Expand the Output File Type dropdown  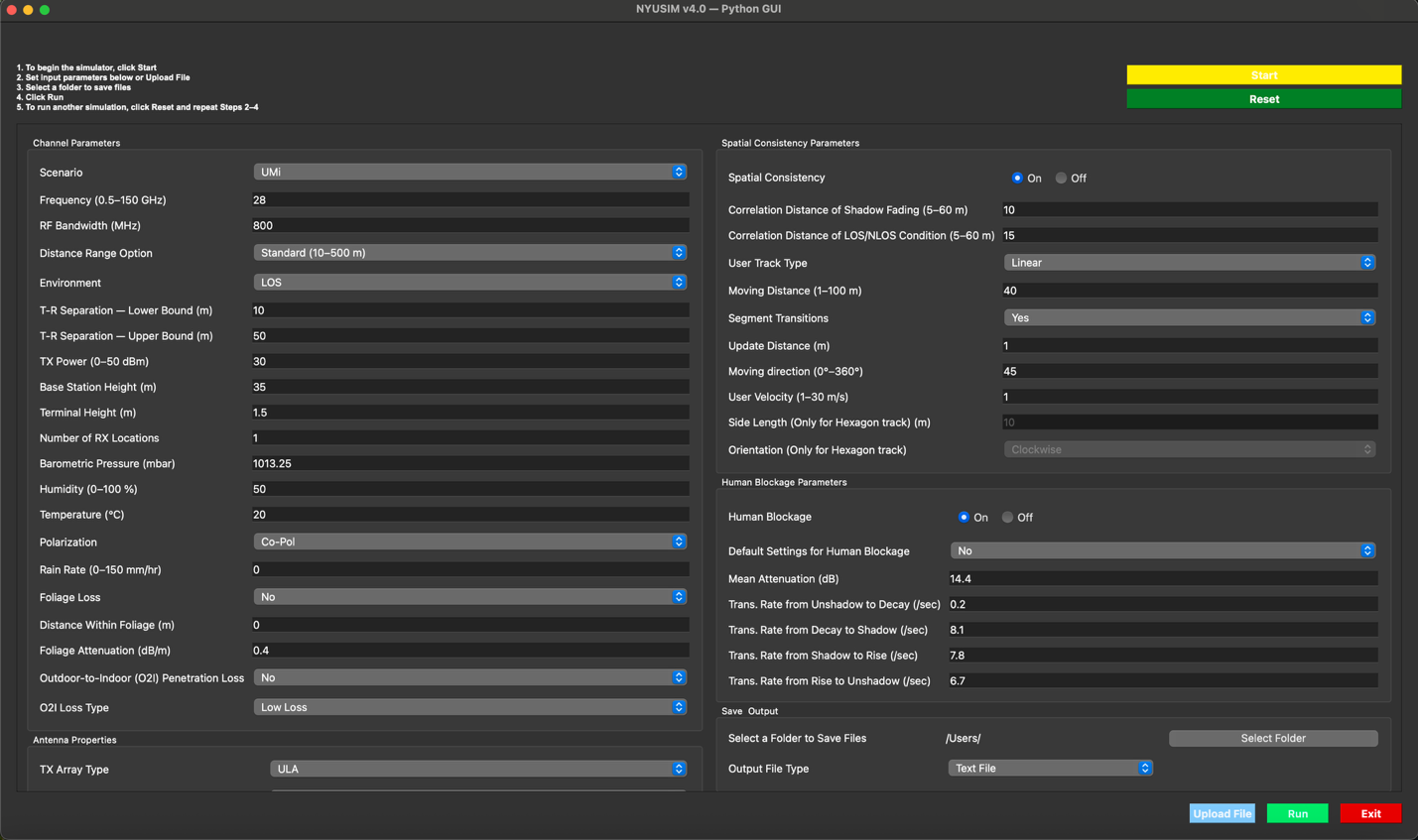click(x=1050, y=769)
